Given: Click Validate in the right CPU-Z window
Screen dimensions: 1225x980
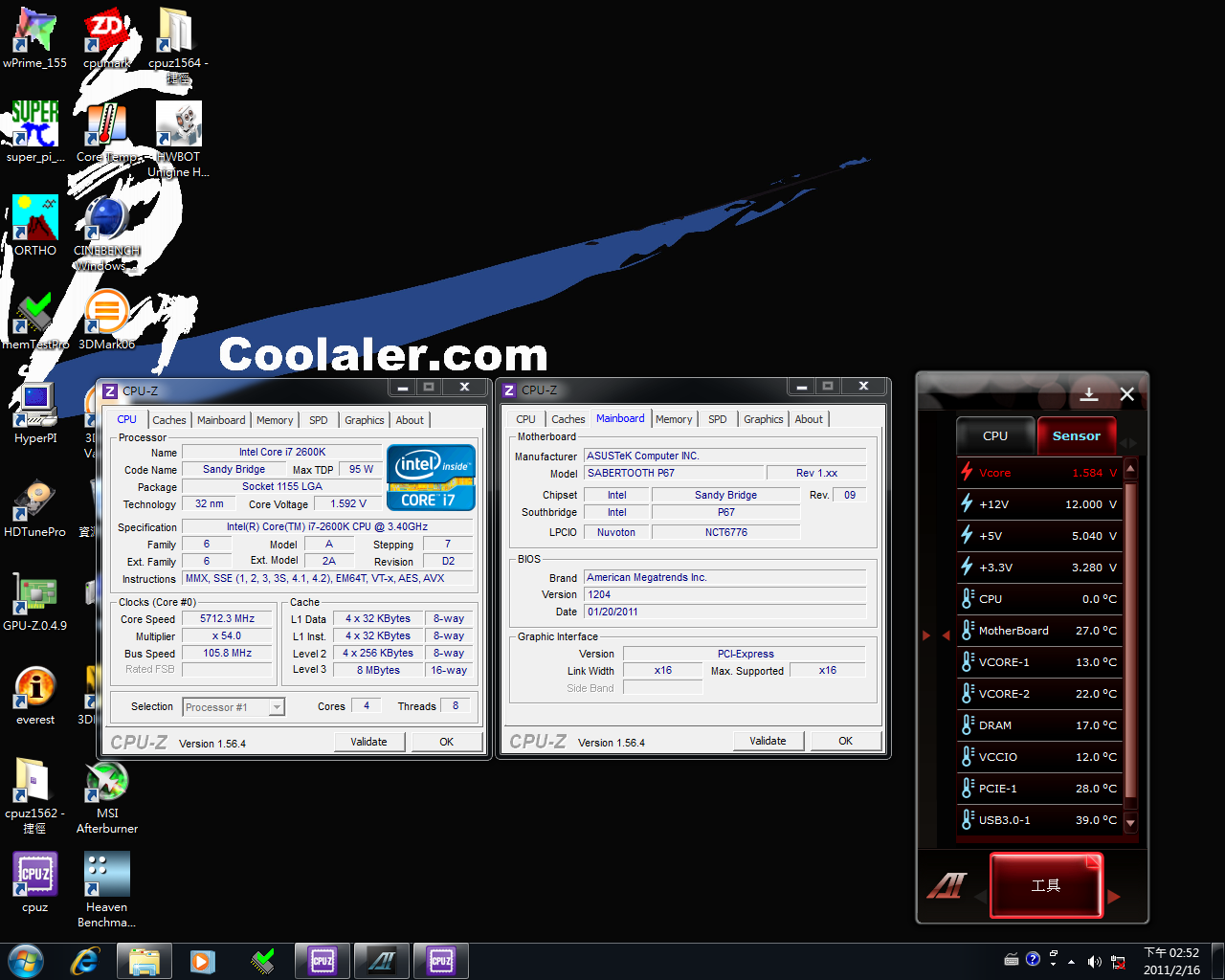Looking at the screenshot, I should click(768, 741).
